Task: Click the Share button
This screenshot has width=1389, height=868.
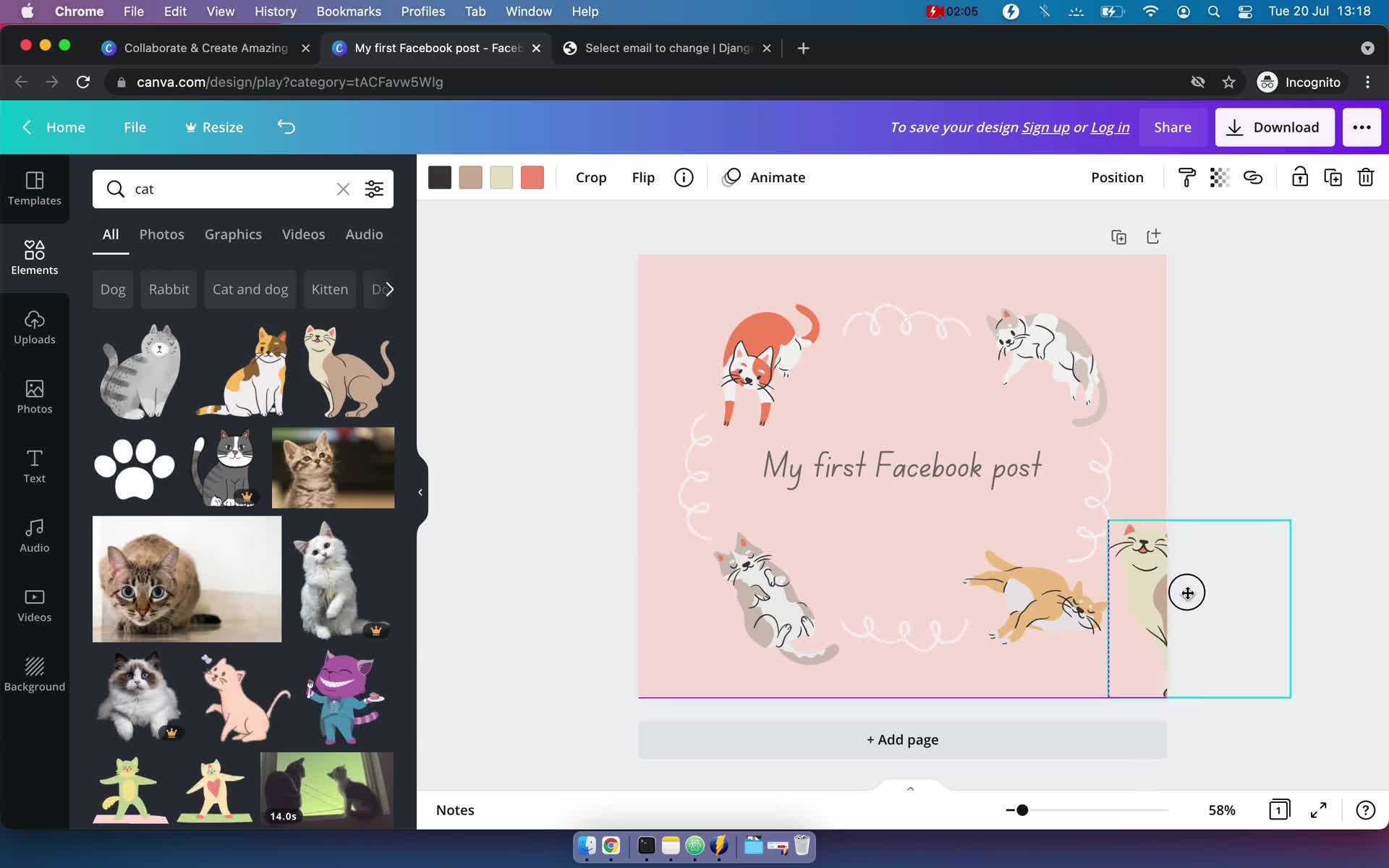Action: point(1173,127)
